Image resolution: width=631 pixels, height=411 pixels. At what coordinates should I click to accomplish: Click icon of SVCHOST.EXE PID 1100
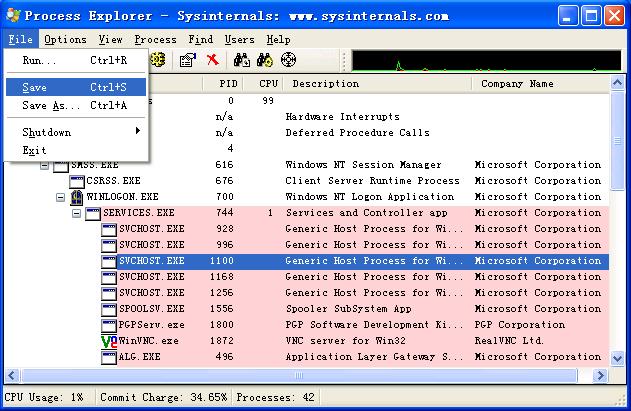click(109, 261)
